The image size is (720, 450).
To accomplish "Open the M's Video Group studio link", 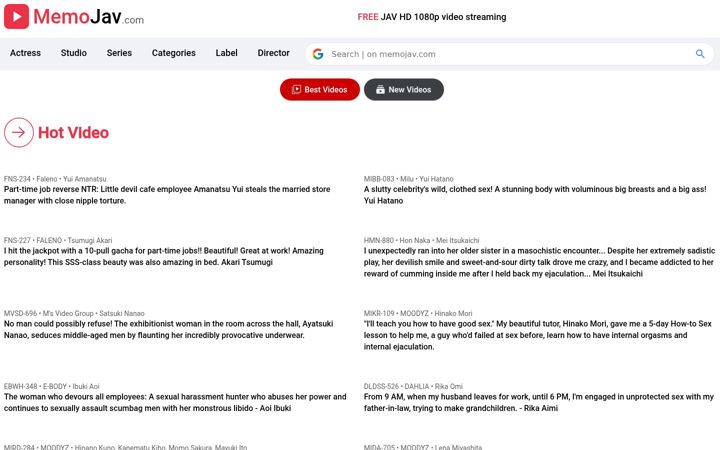I will [68, 314].
